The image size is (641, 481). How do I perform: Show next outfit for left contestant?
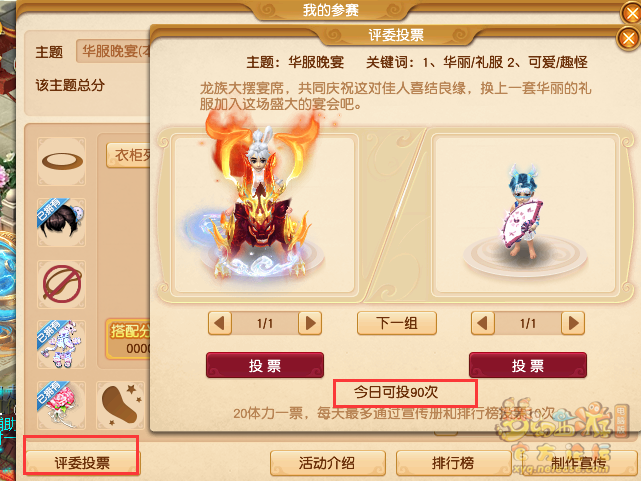click(310, 323)
